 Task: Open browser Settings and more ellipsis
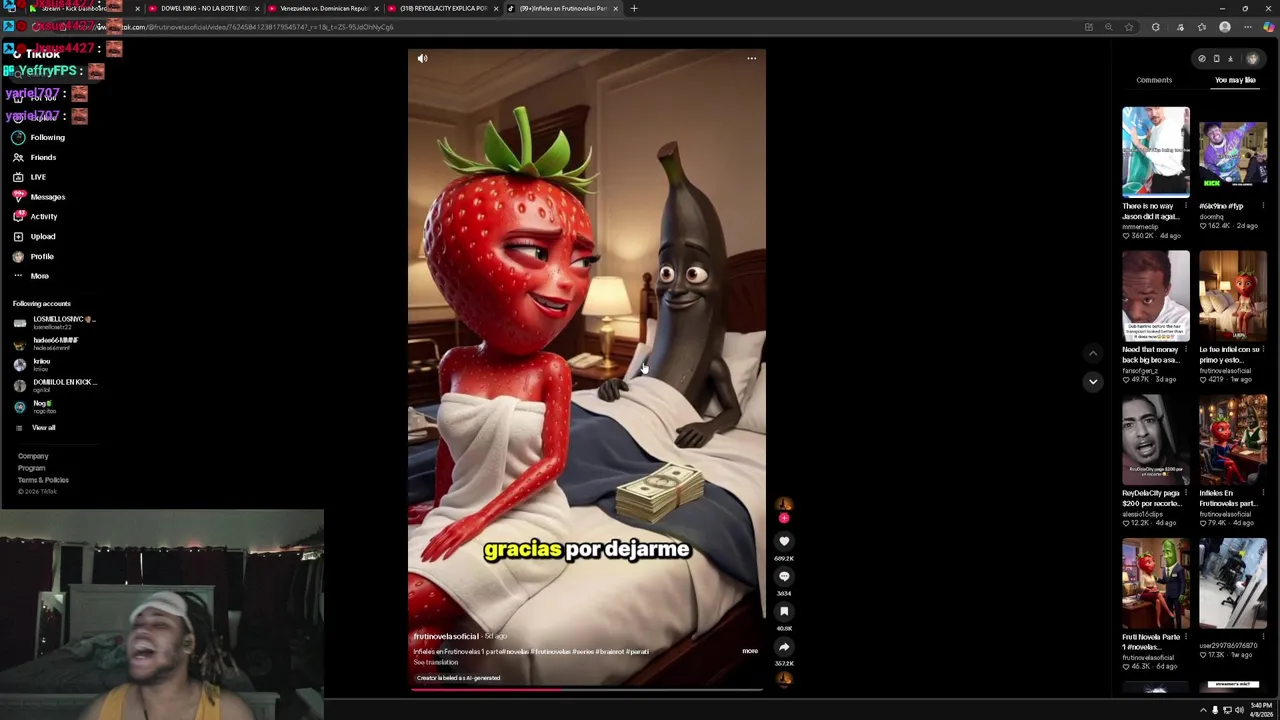pyautogui.click(x=1247, y=27)
